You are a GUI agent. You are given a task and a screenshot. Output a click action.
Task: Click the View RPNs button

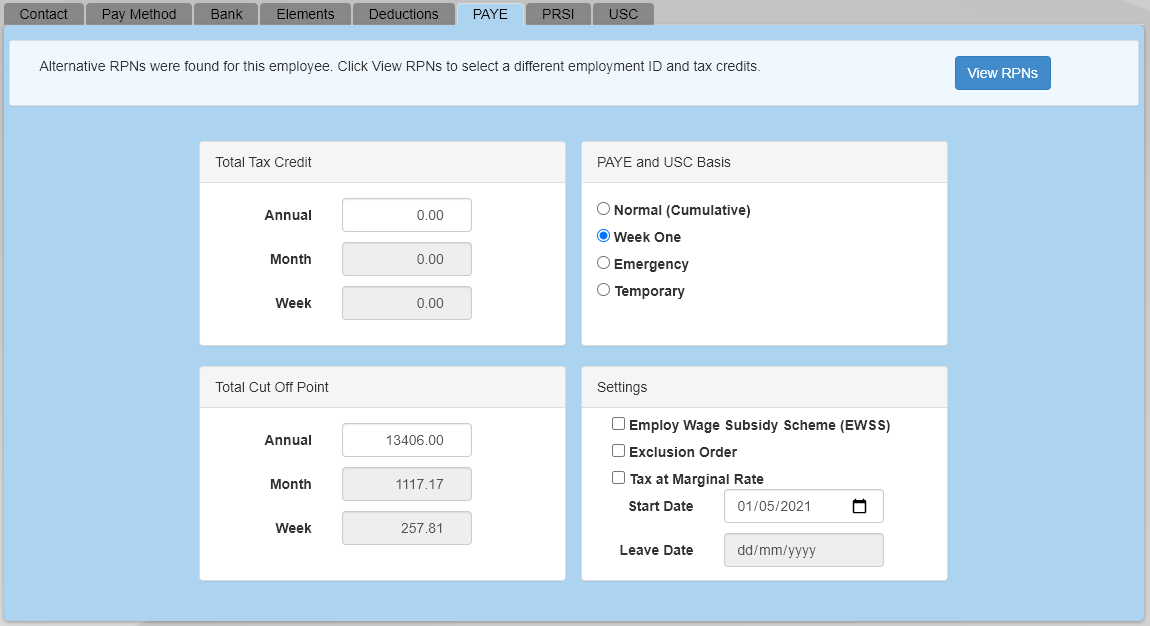click(1002, 73)
